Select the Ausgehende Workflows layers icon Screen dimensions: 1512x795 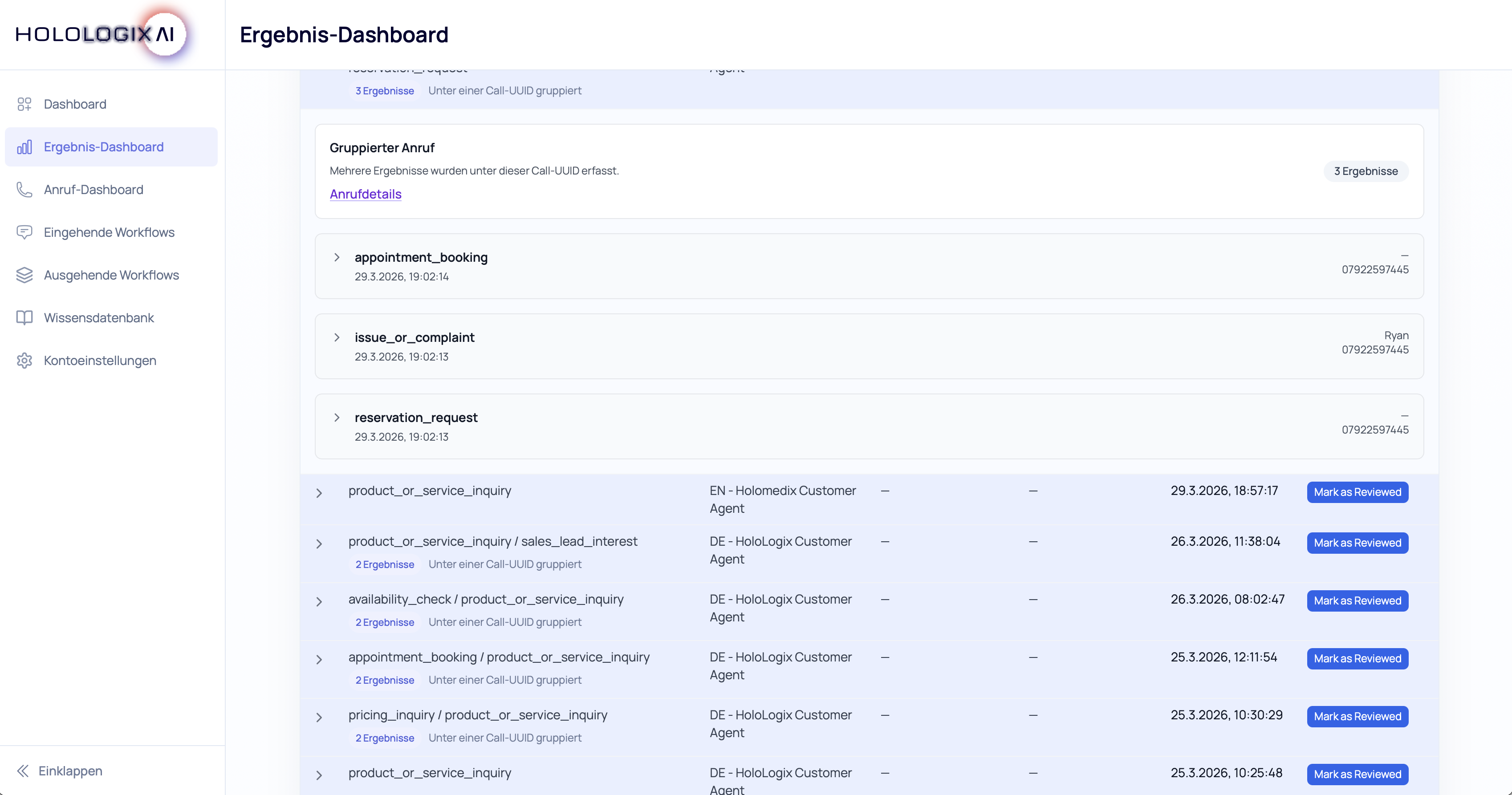(24, 275)
